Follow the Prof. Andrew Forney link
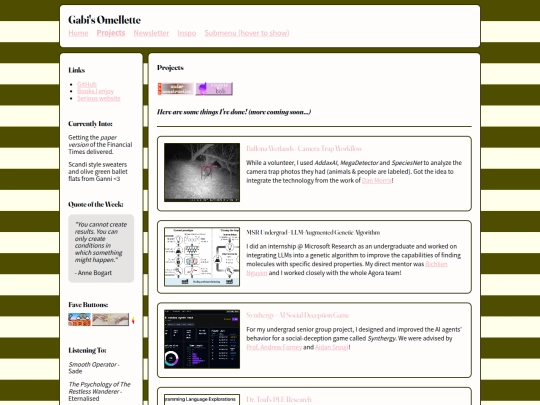 click(x=274, y=347)
